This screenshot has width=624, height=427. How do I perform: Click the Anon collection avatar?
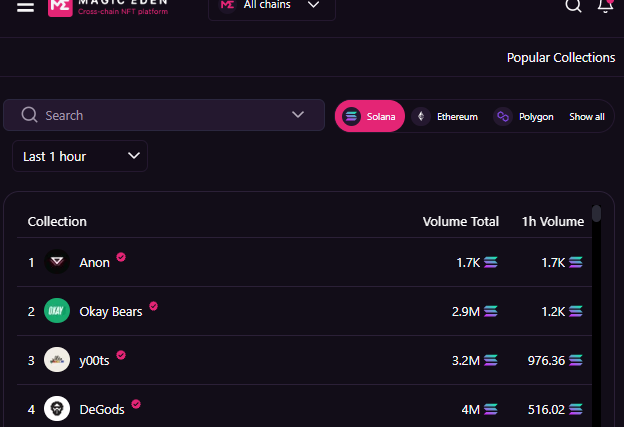57,262
